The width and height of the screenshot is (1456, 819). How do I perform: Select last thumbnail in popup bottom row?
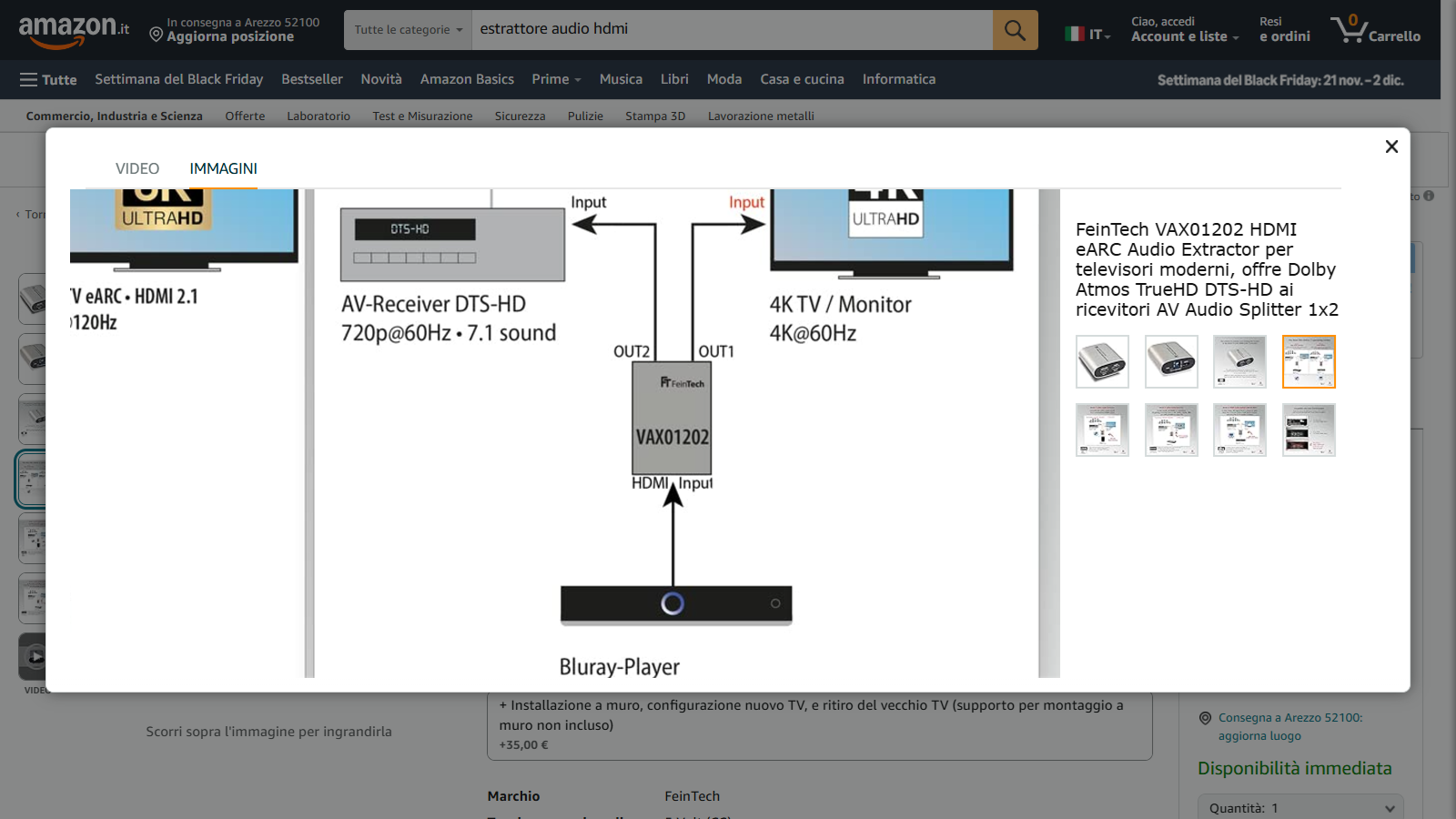click(x=1309, y=430)
